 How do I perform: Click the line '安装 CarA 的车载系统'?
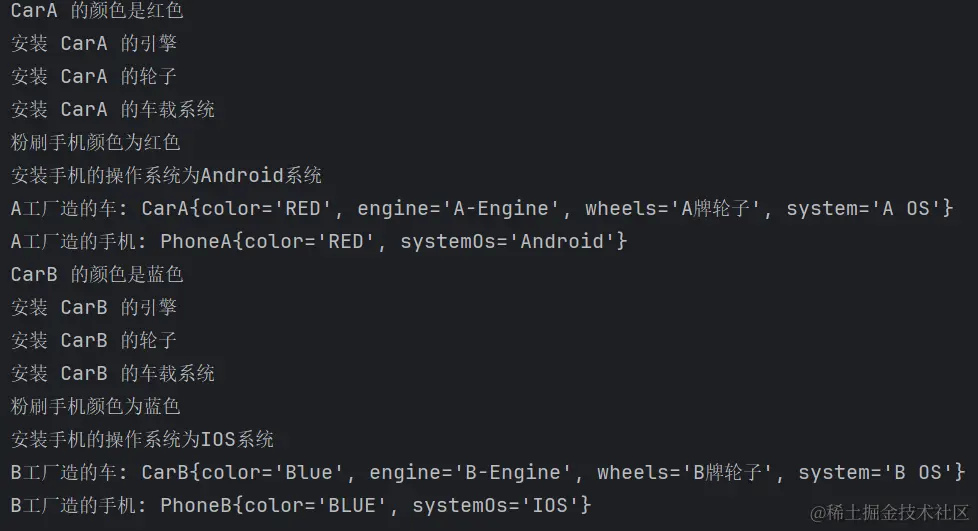pyautogui.click(x=113, y=109)
